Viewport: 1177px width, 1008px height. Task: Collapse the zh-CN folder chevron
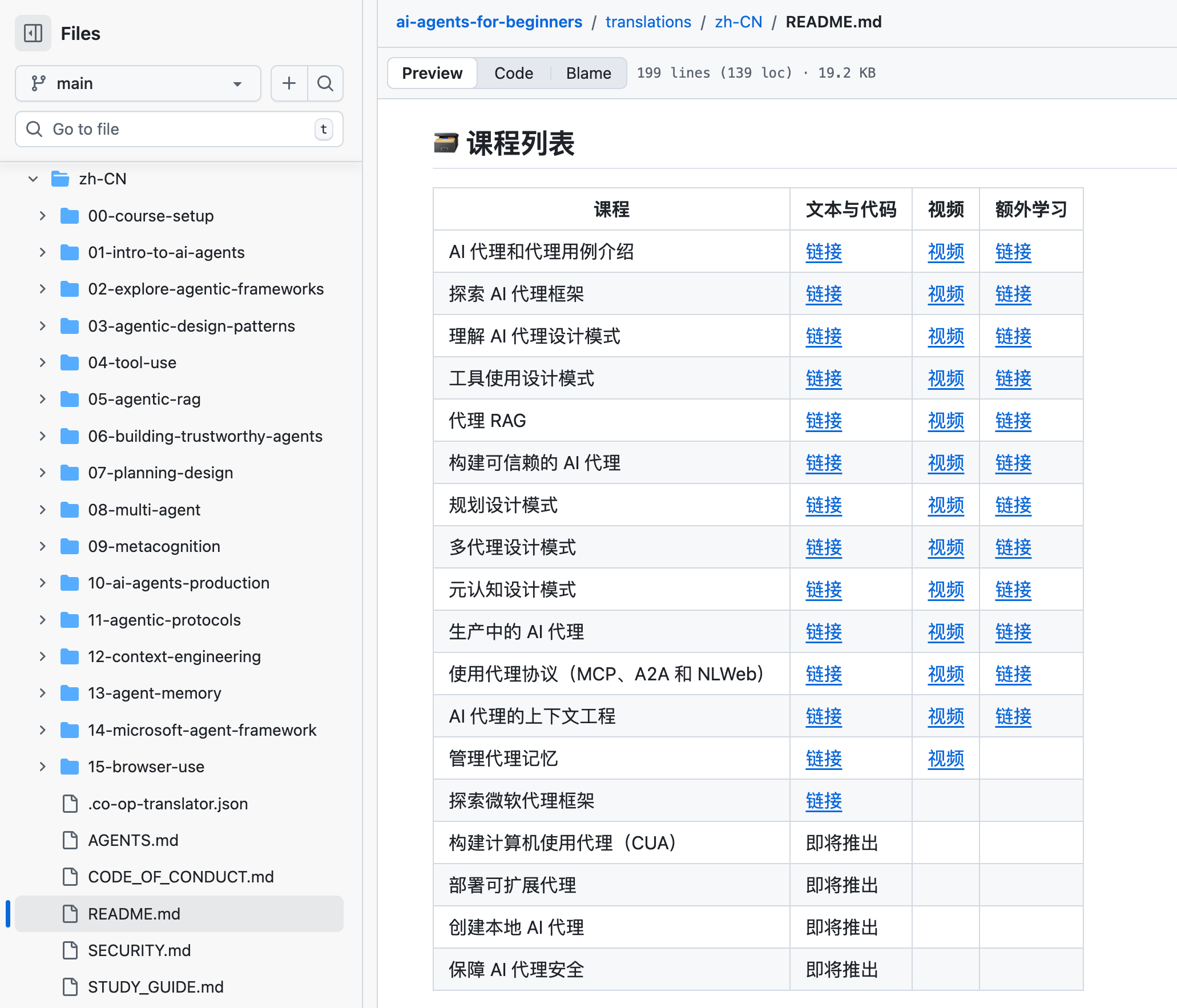(33, 179)
